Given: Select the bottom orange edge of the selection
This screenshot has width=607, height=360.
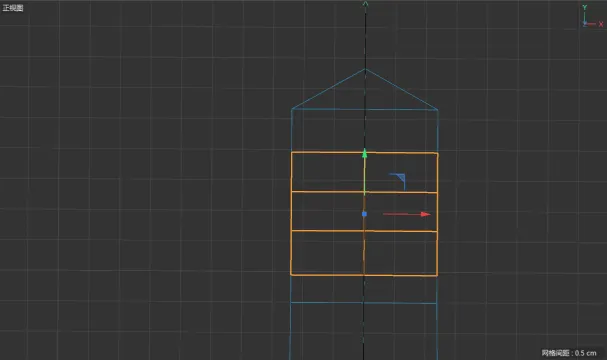Looking at the screenshot, I should (364, 275).
